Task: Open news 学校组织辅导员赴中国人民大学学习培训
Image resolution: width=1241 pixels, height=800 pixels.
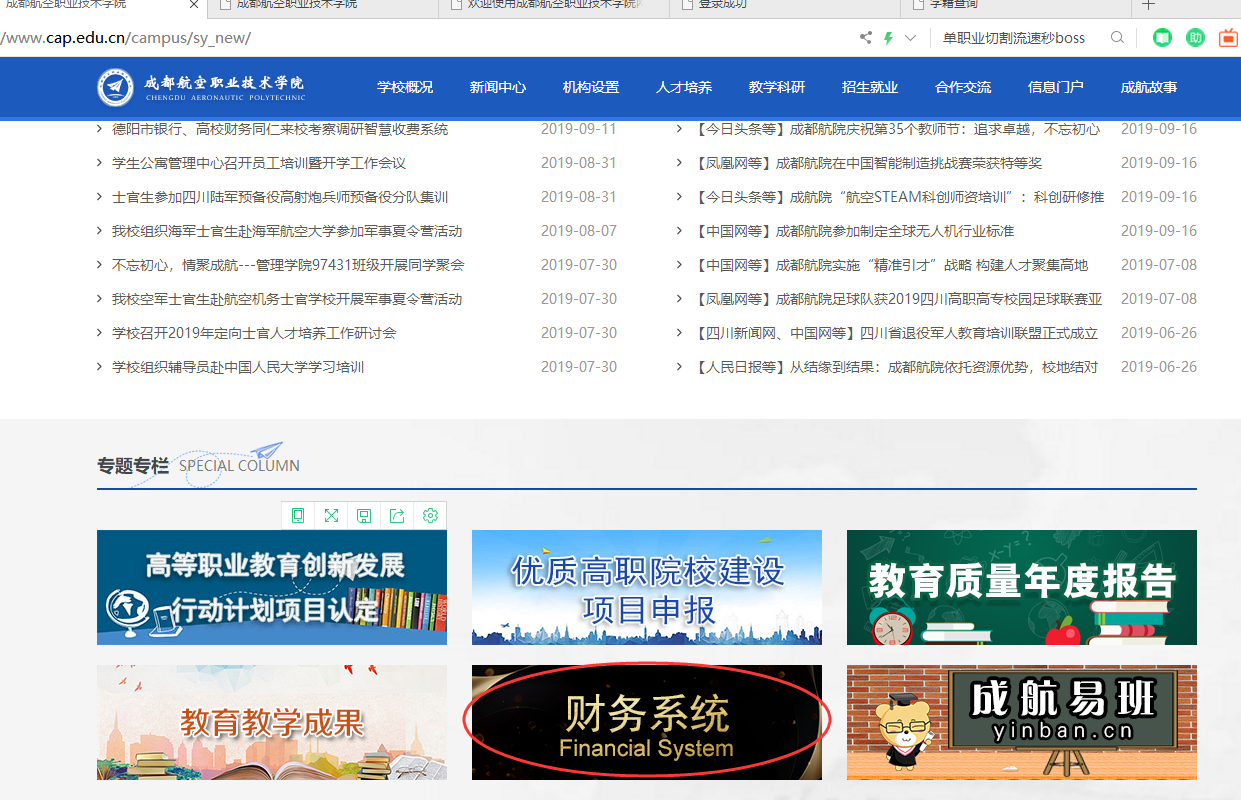Action: (238, 367)
